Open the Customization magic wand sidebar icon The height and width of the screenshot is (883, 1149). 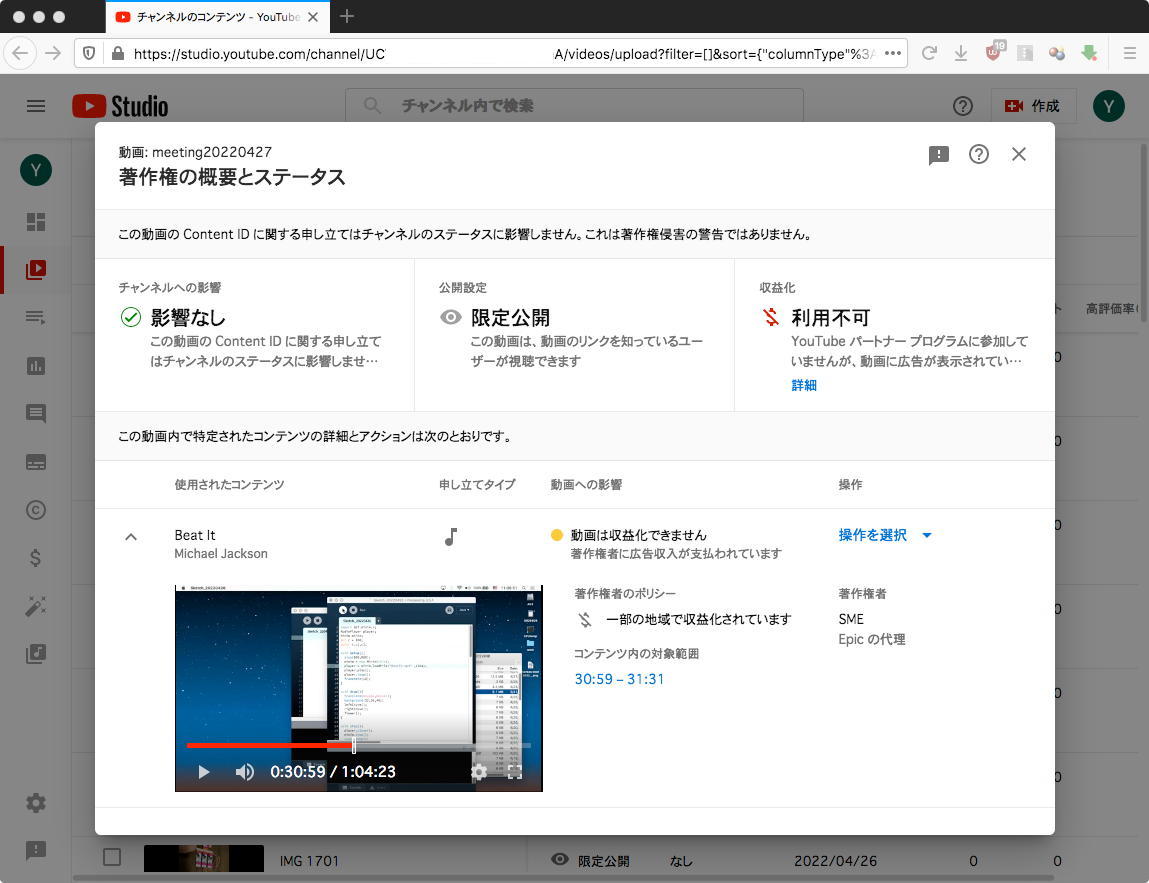[x=36, y=606]
